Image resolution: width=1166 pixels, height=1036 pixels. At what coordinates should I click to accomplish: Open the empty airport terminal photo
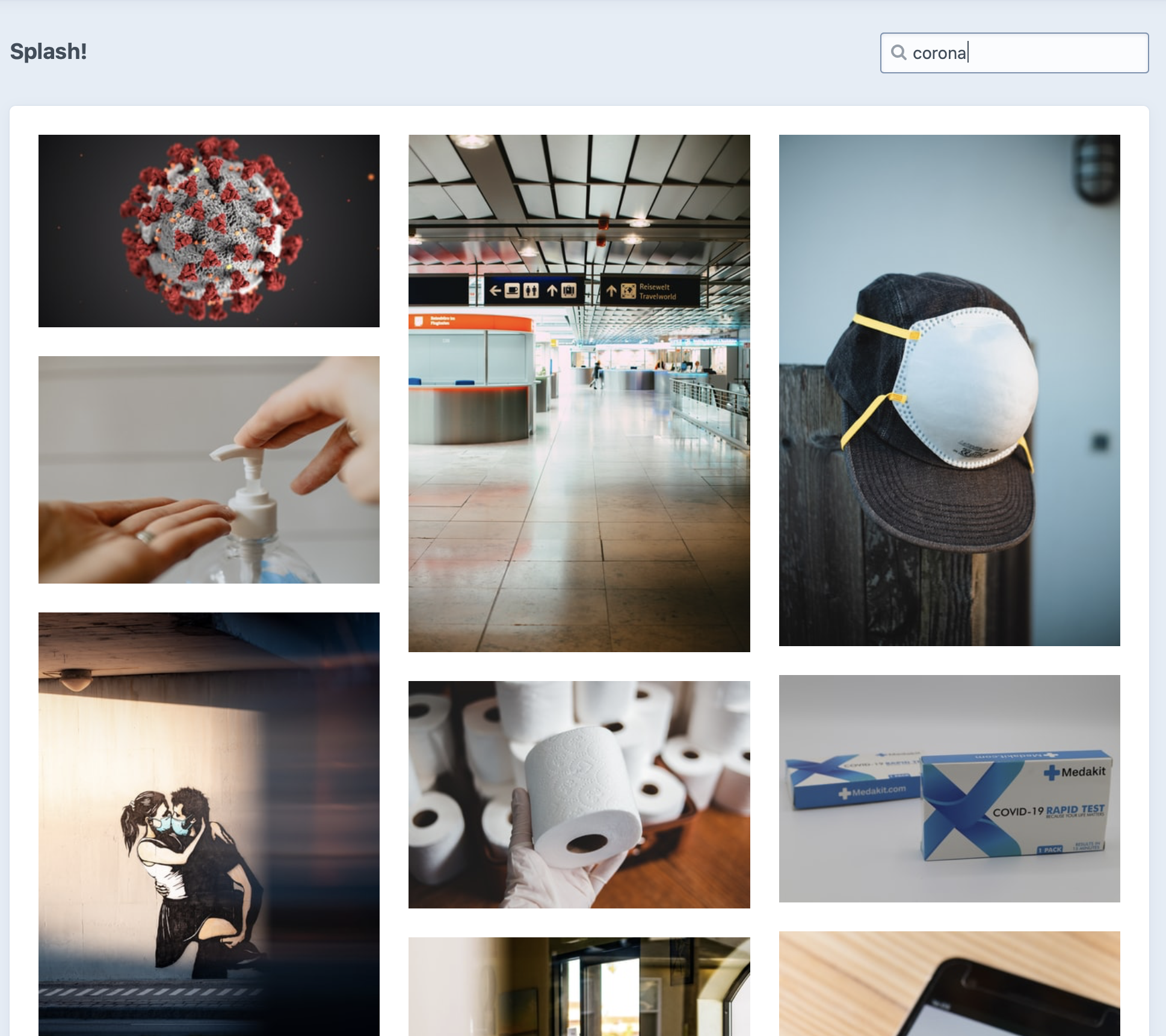pyautogui.click(x=579, y=393)
